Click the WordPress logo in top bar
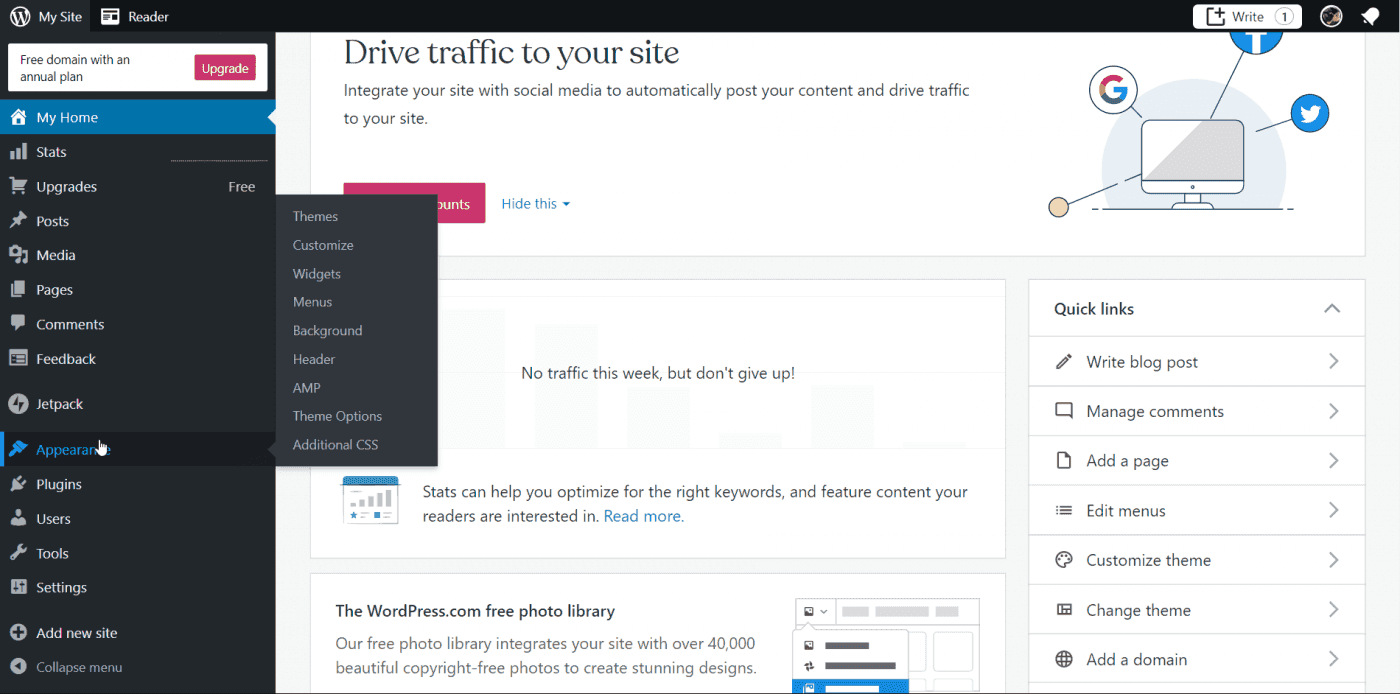The image size is (1400, 694). [x=20, y=16]
